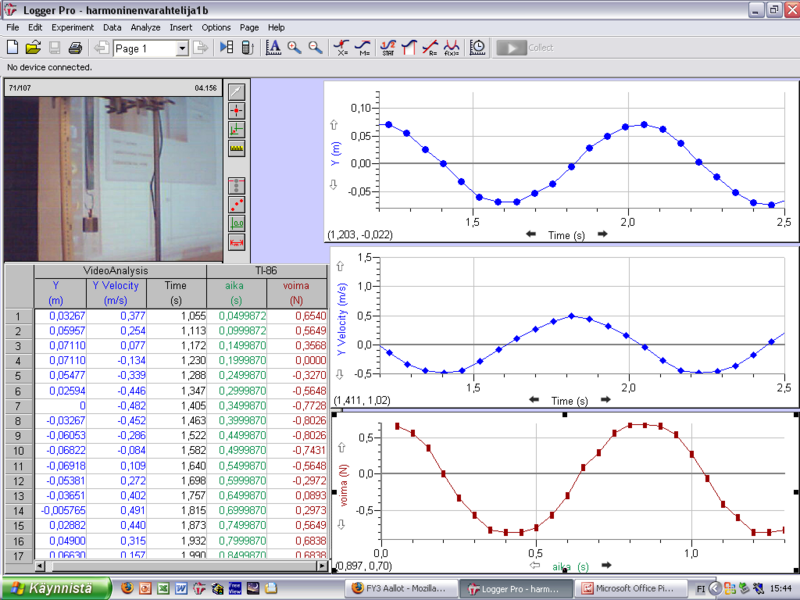This screenshot has width=800, height=600.
Task: Select the yellow Set Scale ruler tool
Action: pos(237,148)
